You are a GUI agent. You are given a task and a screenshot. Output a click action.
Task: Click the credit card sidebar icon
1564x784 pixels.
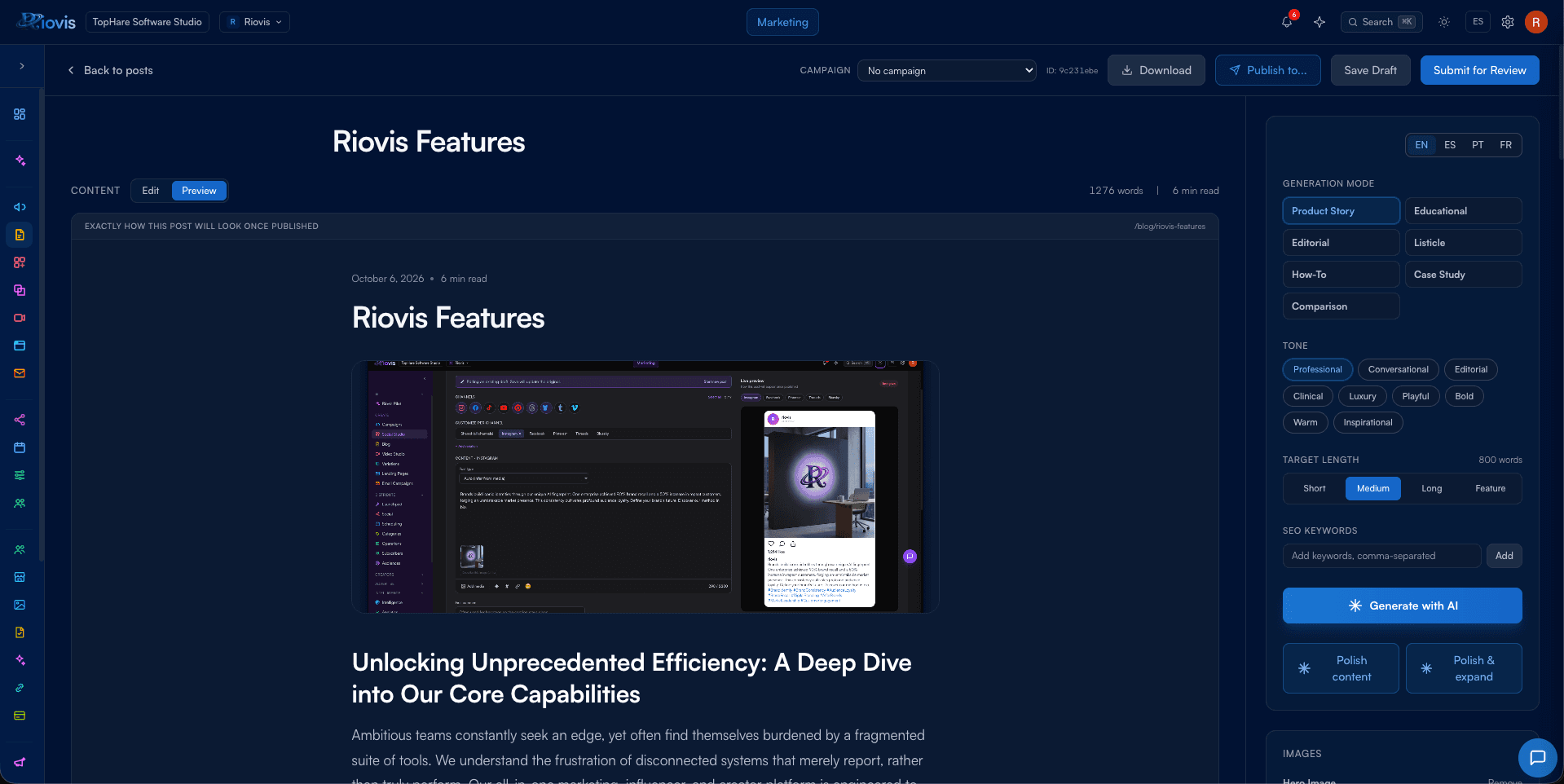[x=20, y=716]
